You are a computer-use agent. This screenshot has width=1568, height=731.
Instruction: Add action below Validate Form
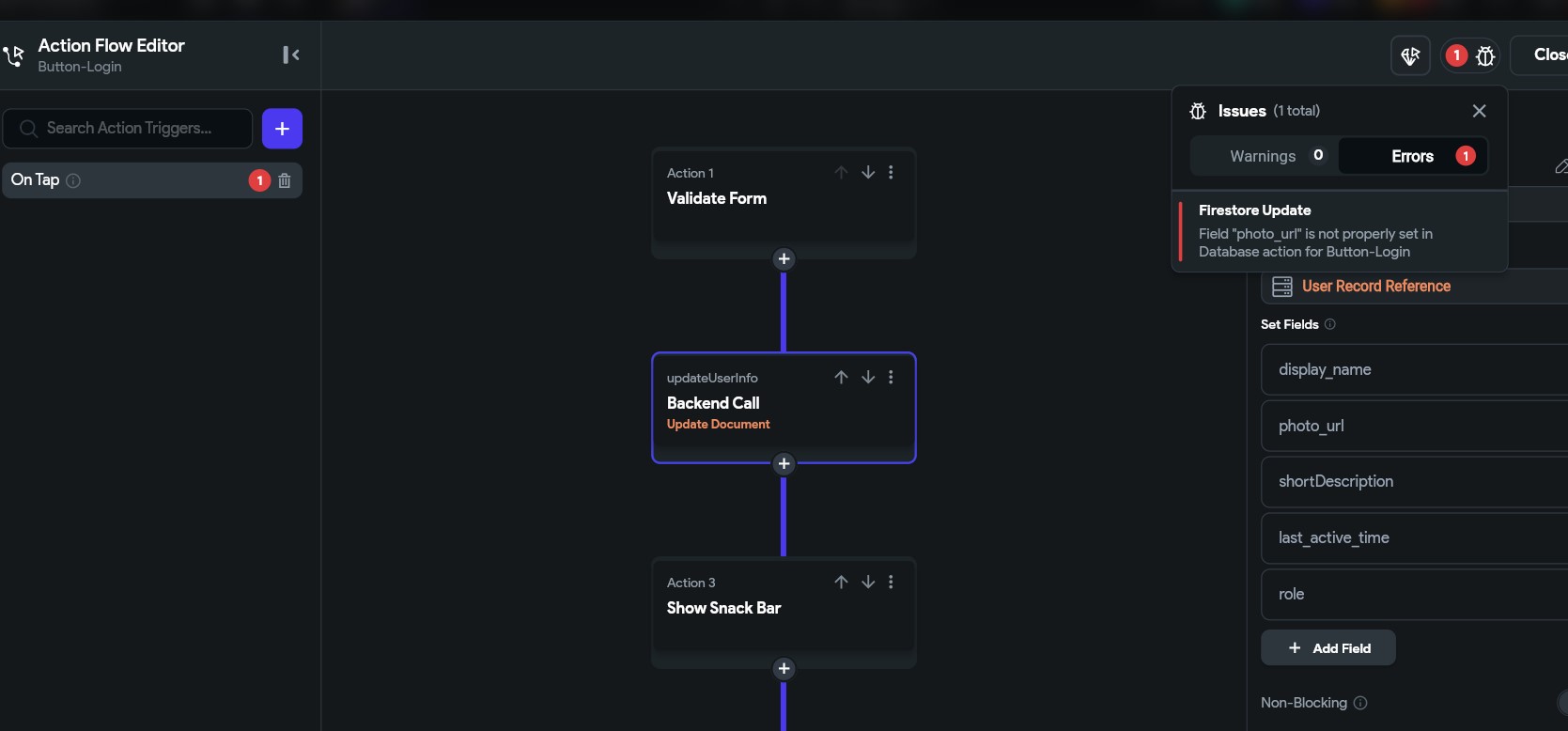click(784, 259)
